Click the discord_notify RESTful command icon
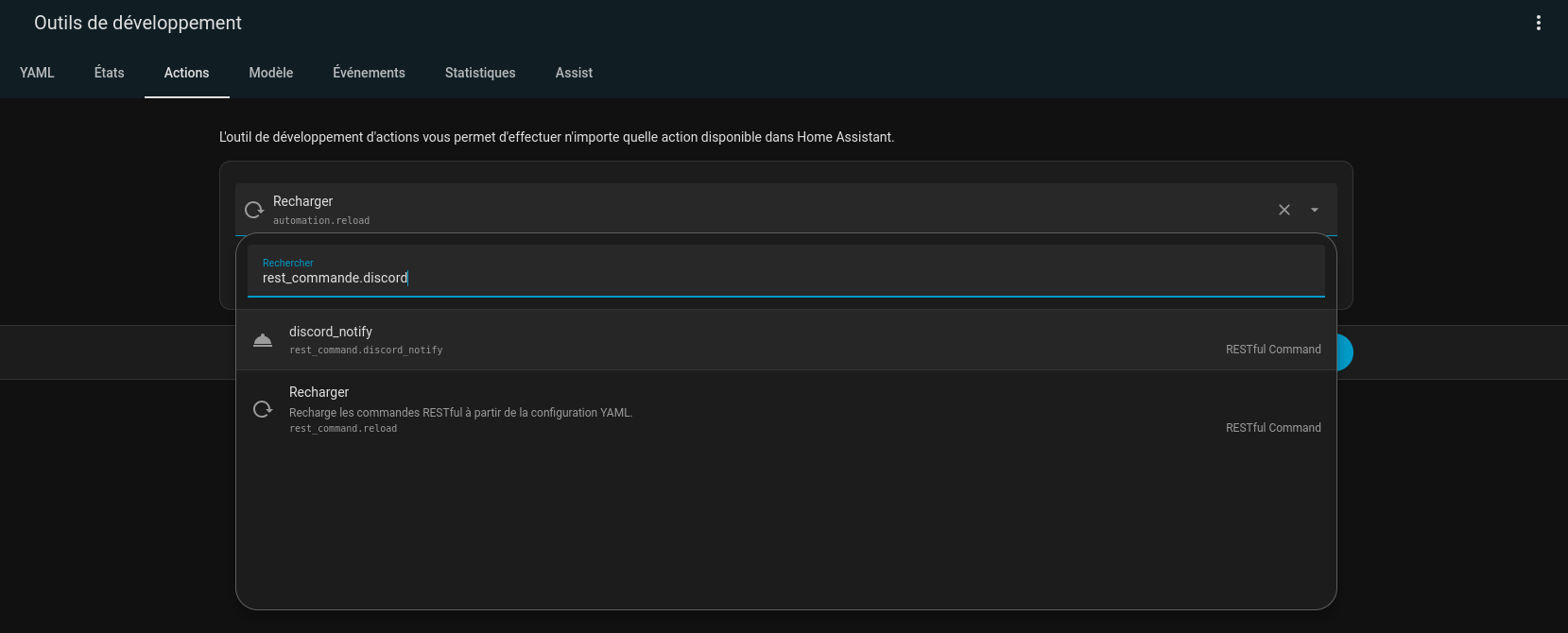Image resolution: width=1568 pixels, height=633 pixels. [263, 340]
